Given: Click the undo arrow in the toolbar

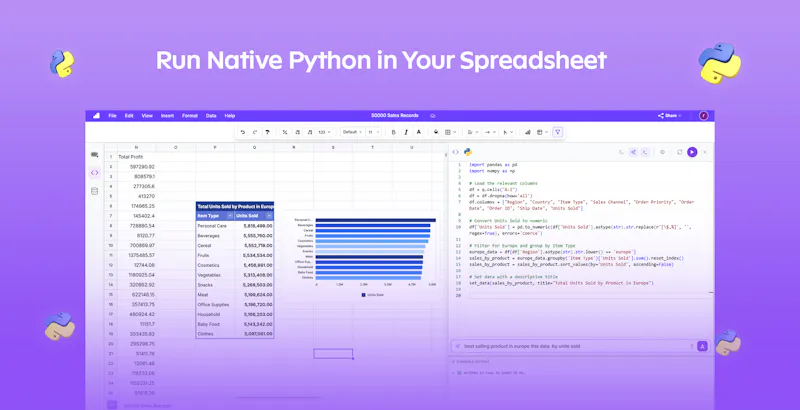Looking at the screenshot, I should tap(242, 132).
